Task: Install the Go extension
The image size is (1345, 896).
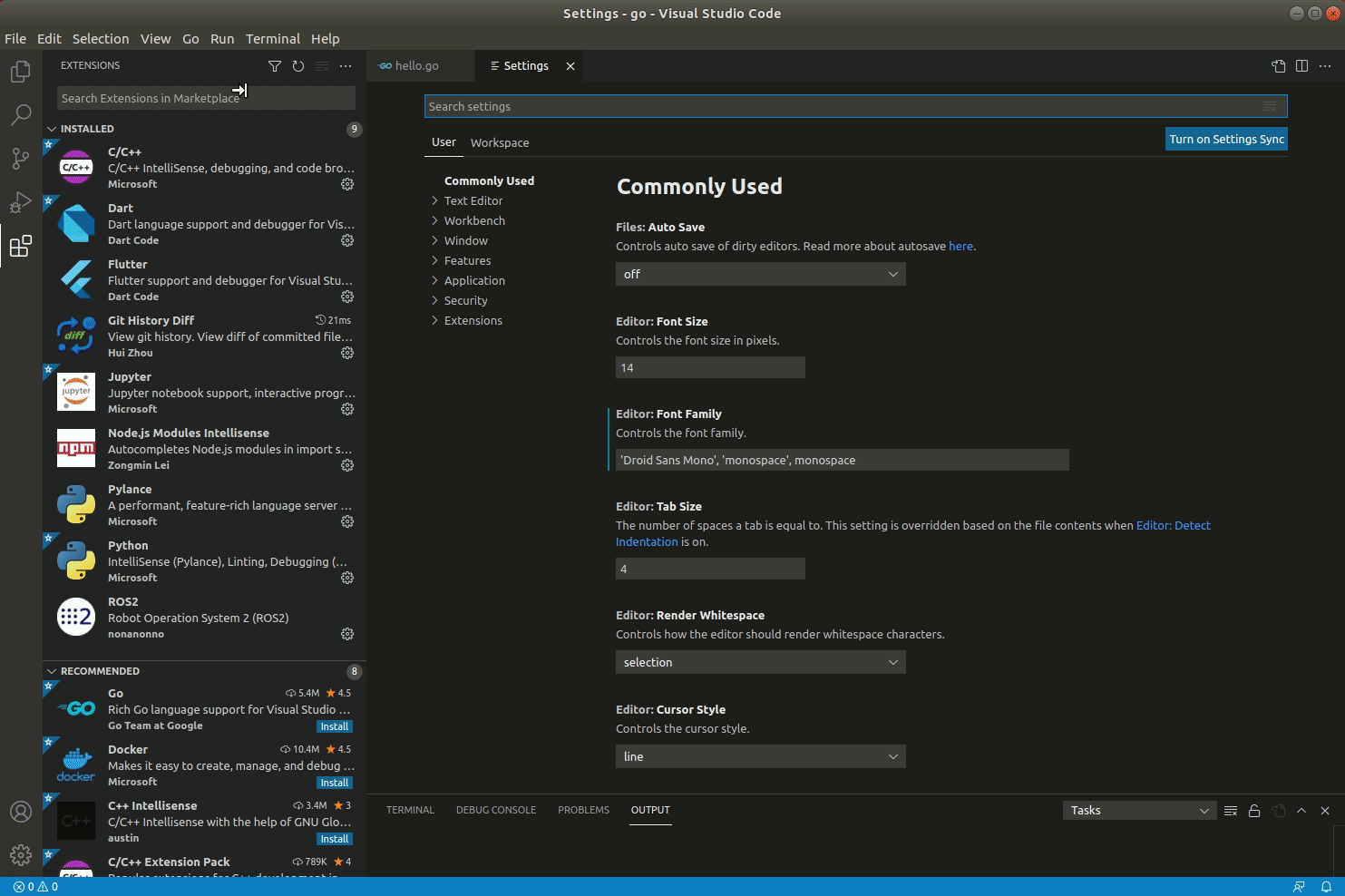Action: pyautogui.click(x=335, y=726)
